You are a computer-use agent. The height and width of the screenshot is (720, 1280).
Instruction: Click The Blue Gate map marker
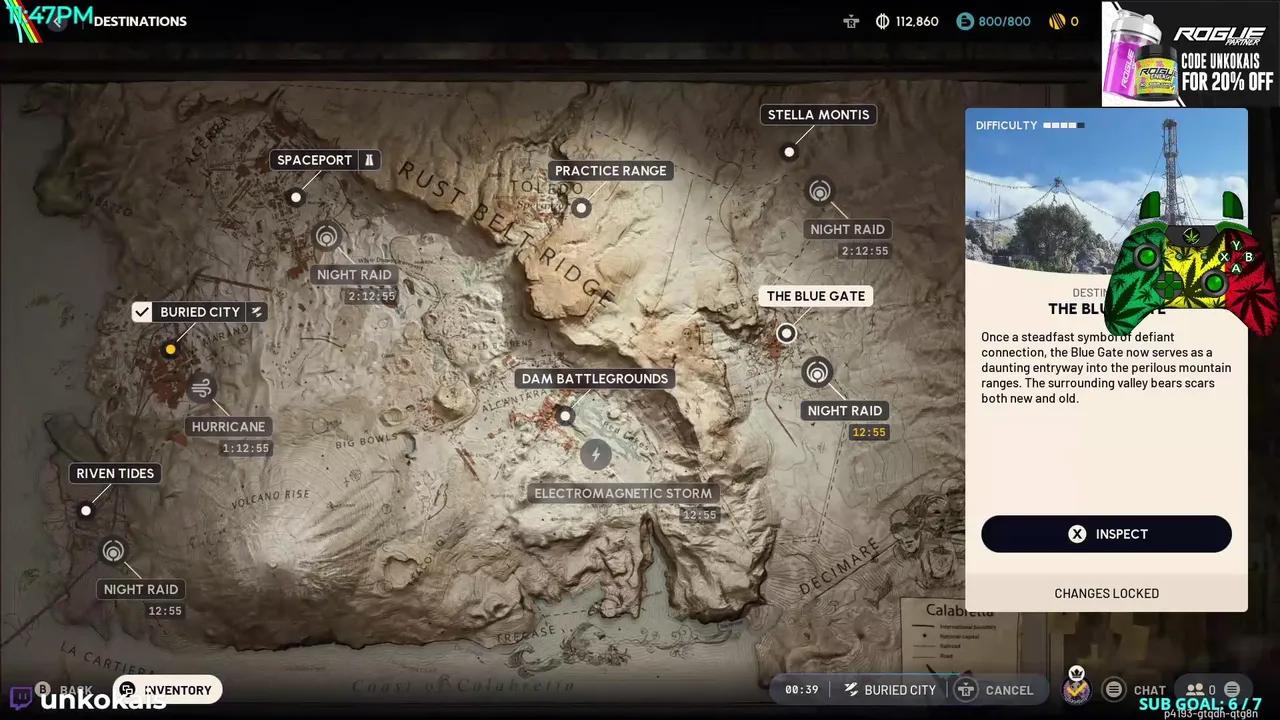point(787,333)
